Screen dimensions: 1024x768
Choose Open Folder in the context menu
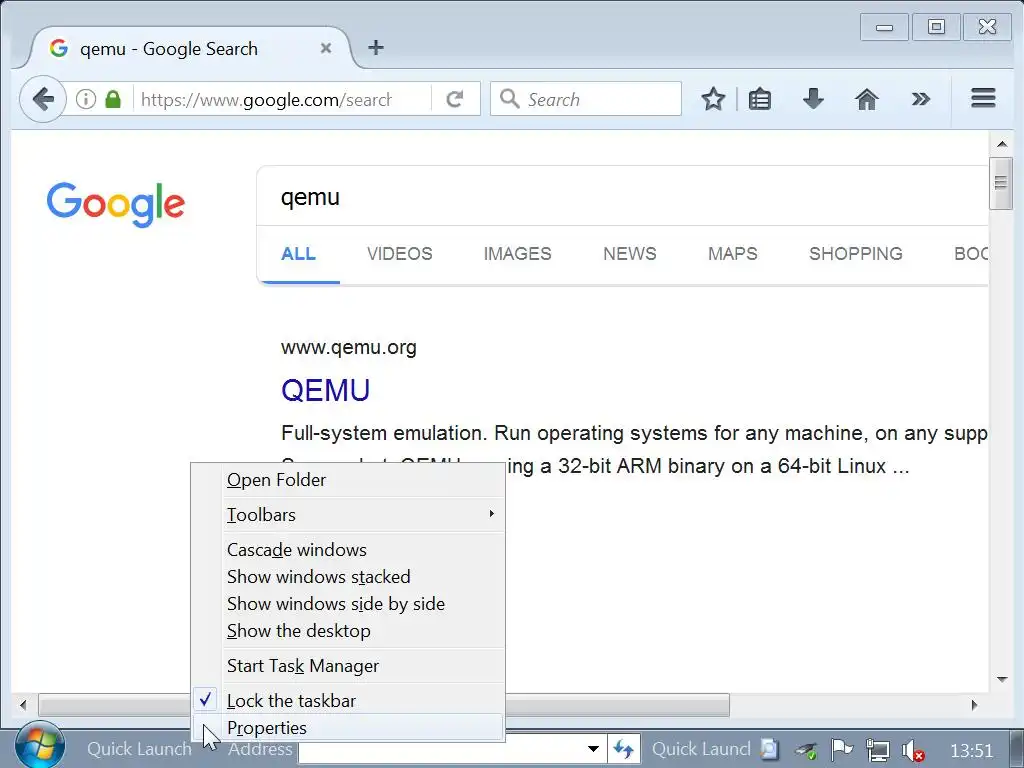click(x=348, y=480)
